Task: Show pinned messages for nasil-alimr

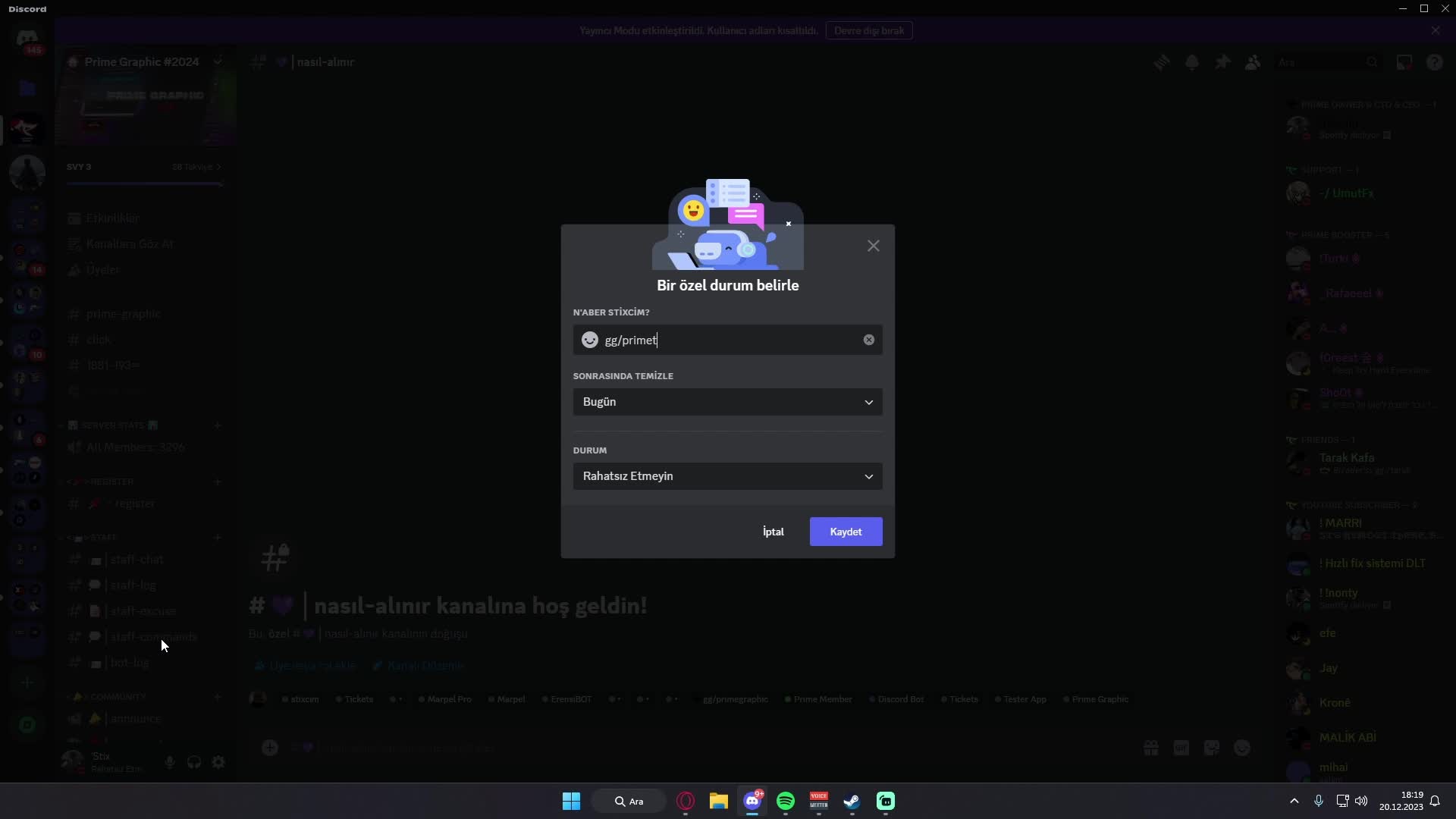Action: (1222, 62)
